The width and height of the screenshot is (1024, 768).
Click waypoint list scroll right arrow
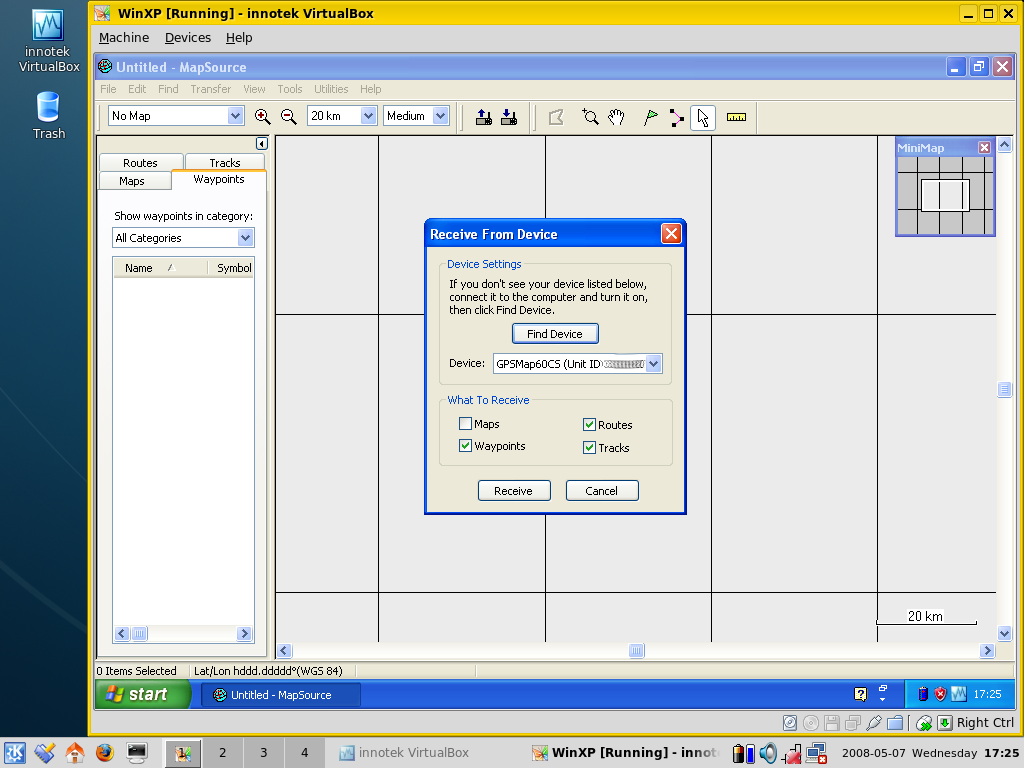(244, 633)
